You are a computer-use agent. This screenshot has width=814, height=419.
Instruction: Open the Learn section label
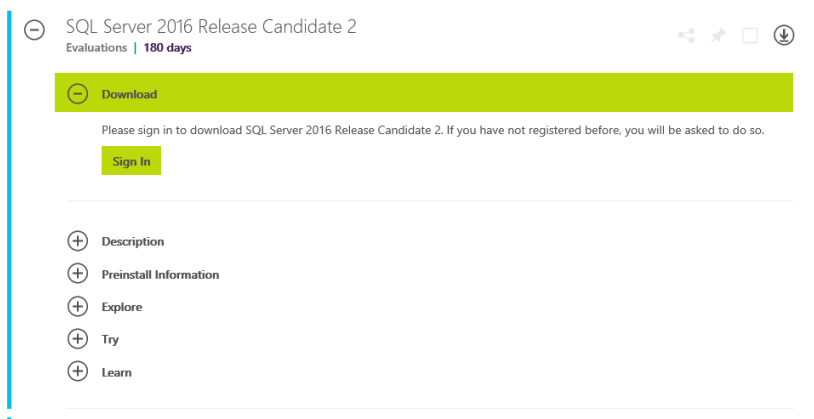pos(116,372)
